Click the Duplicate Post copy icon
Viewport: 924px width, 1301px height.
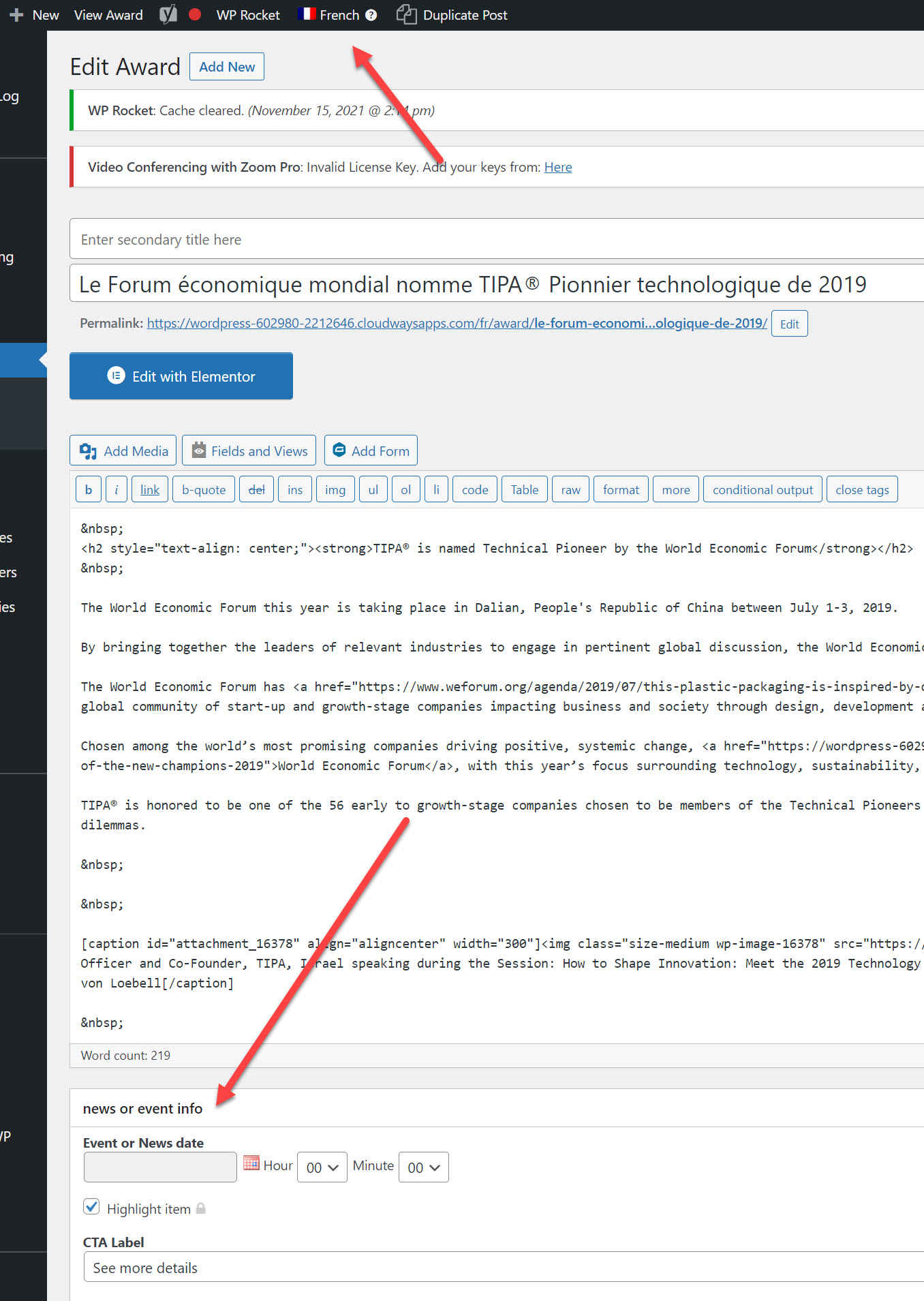(407, 14)
